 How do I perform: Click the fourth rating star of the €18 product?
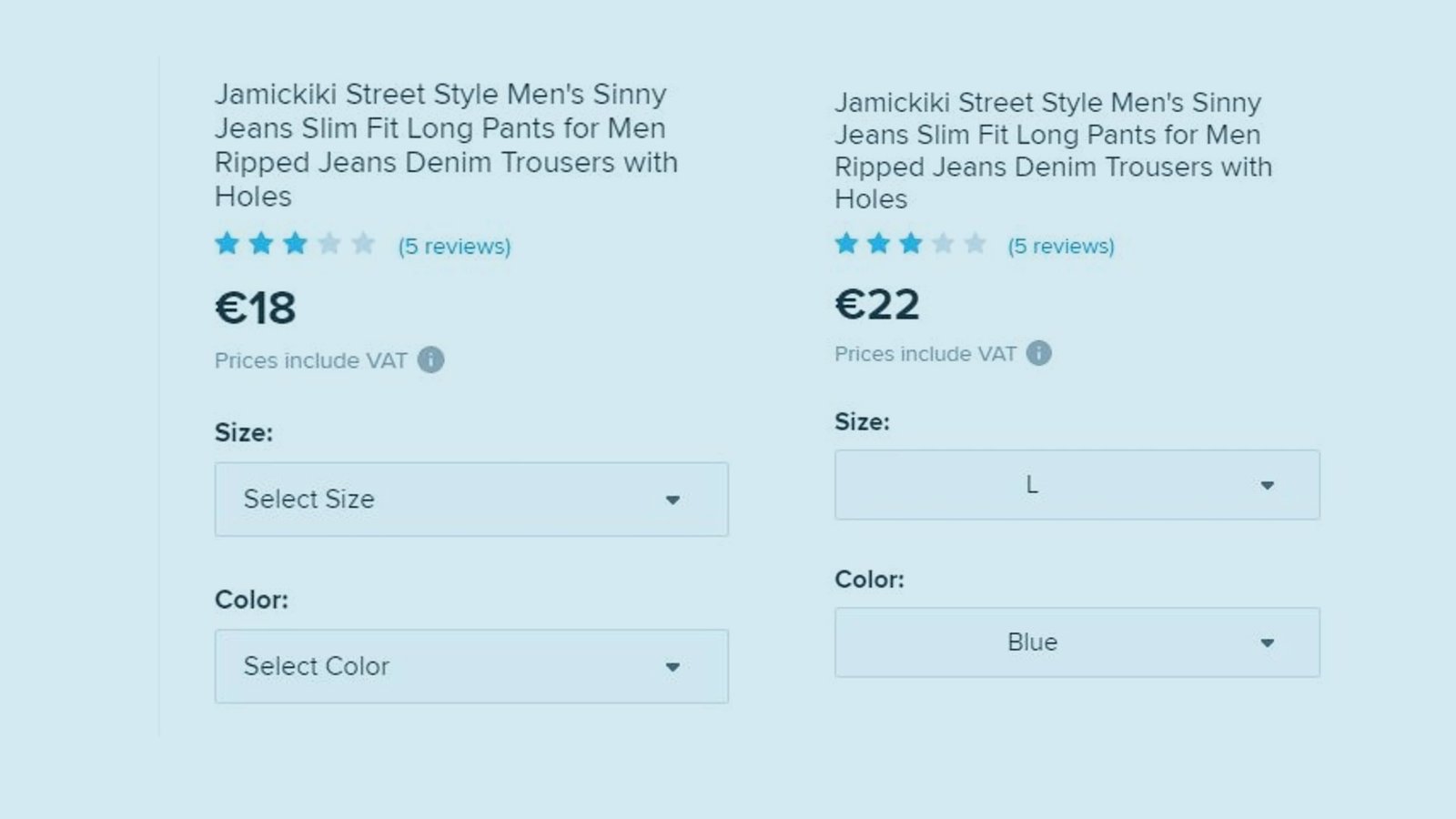[x=329, y=244]
